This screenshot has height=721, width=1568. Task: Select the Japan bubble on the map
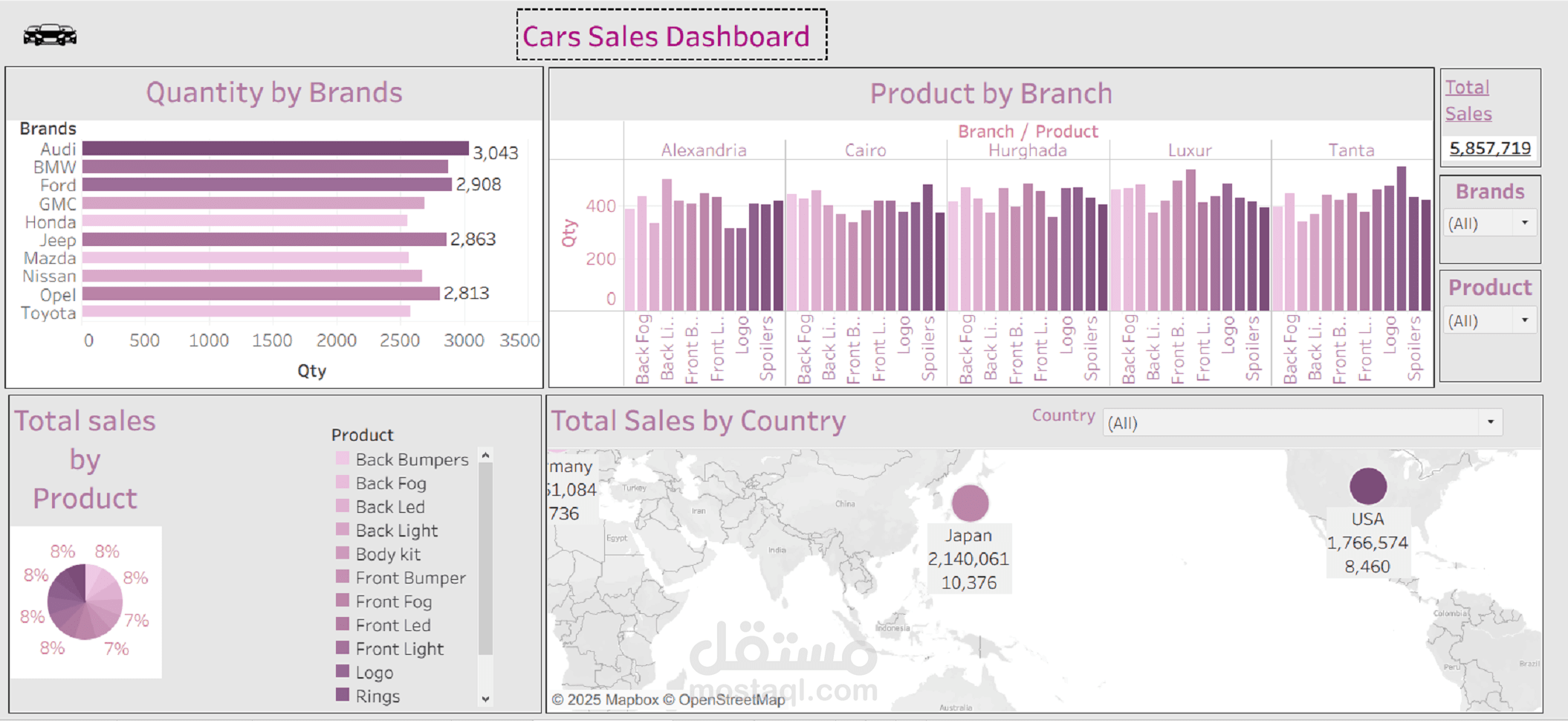click(971, 502)
